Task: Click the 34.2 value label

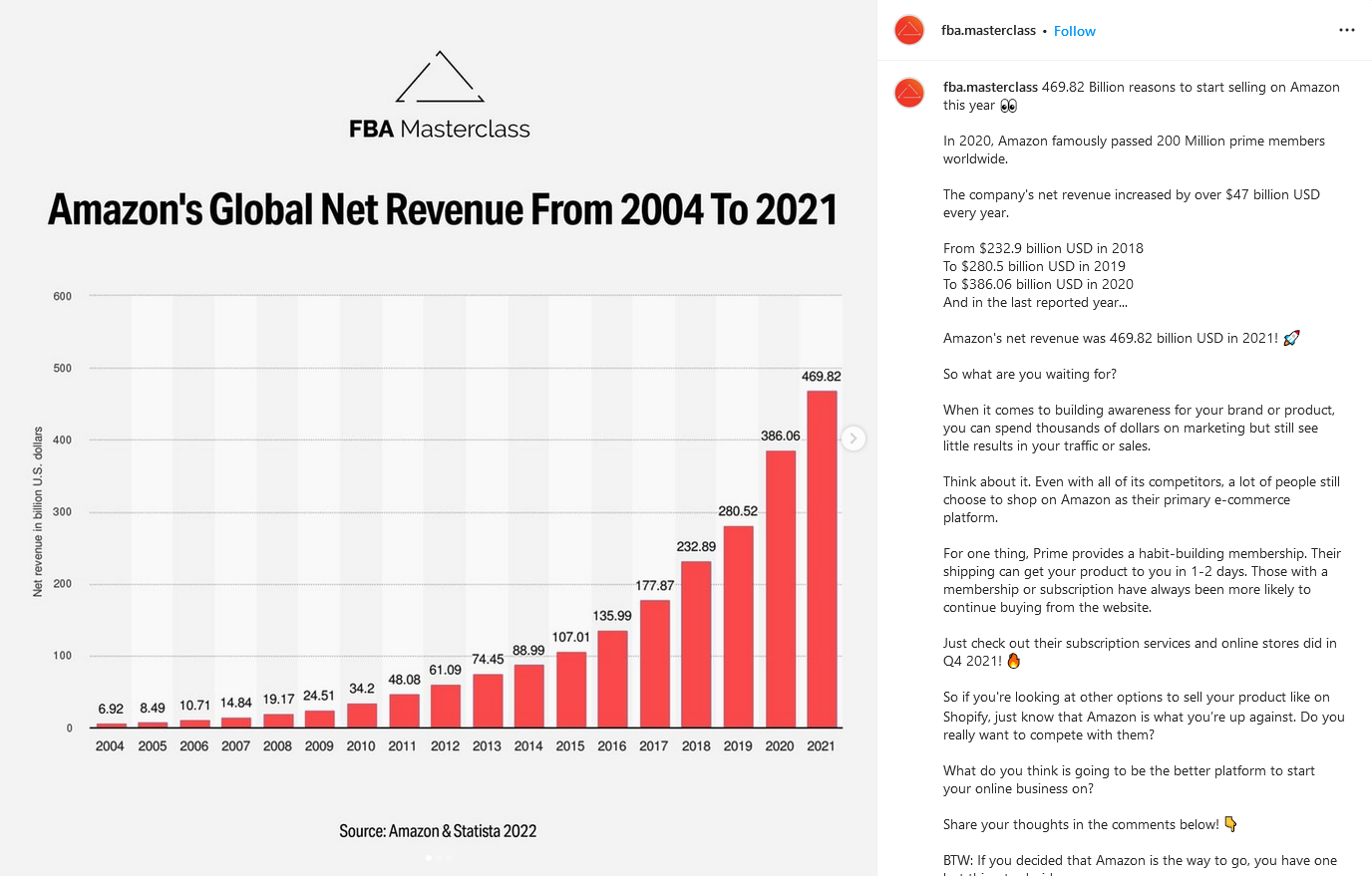Action: (x=362, y=689)
